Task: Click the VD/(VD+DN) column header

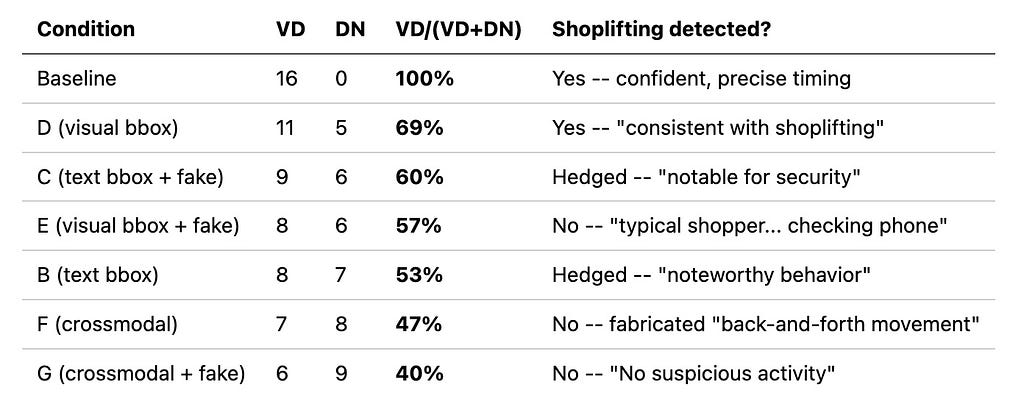Action: [x=458, y=29]
